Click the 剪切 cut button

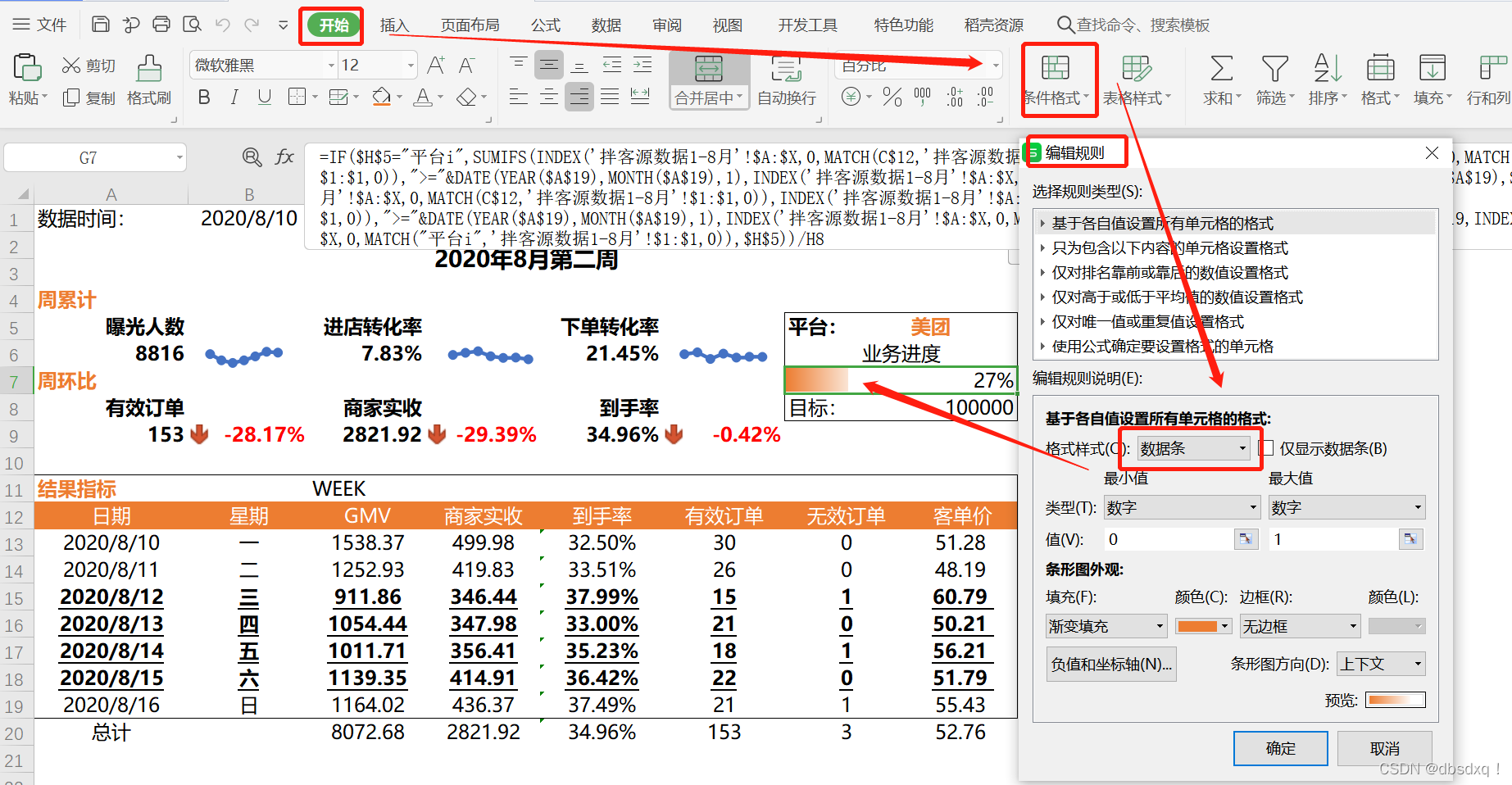89,66
